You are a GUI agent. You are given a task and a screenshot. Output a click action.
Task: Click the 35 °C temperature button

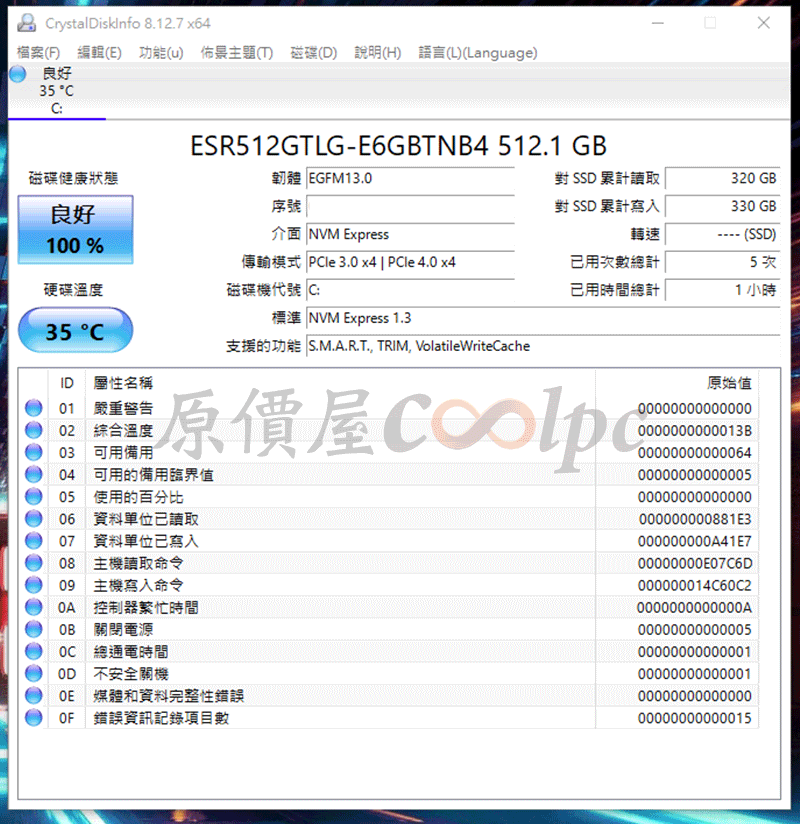75,331
